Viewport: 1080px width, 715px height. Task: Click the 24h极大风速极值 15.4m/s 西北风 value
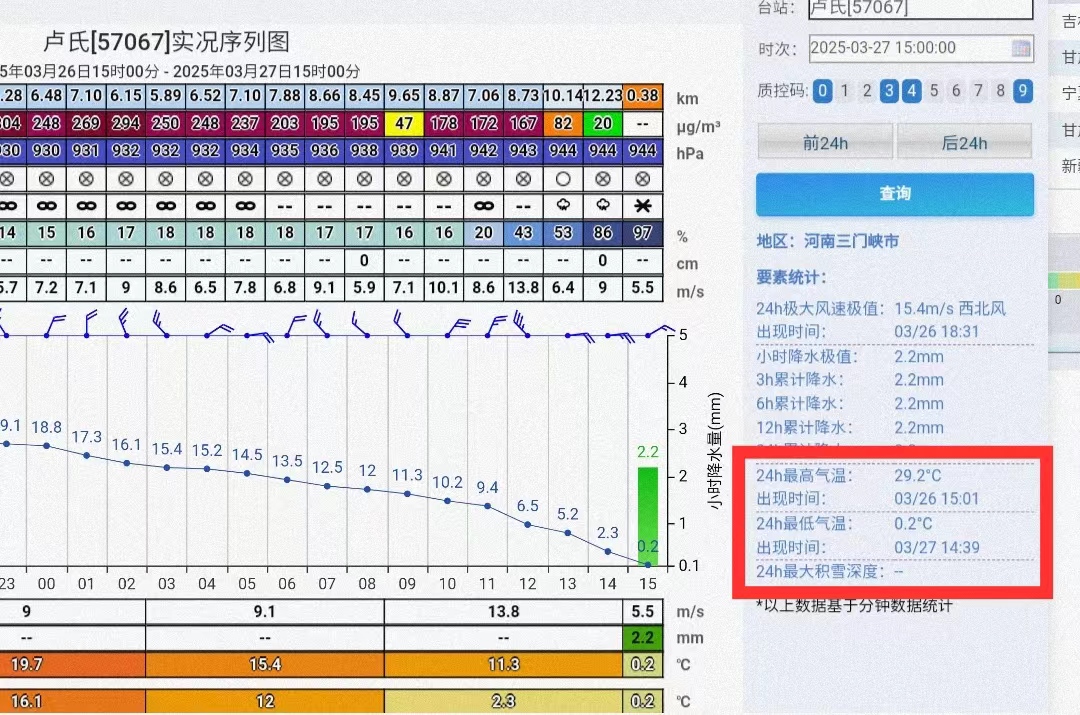pos(950,308)
